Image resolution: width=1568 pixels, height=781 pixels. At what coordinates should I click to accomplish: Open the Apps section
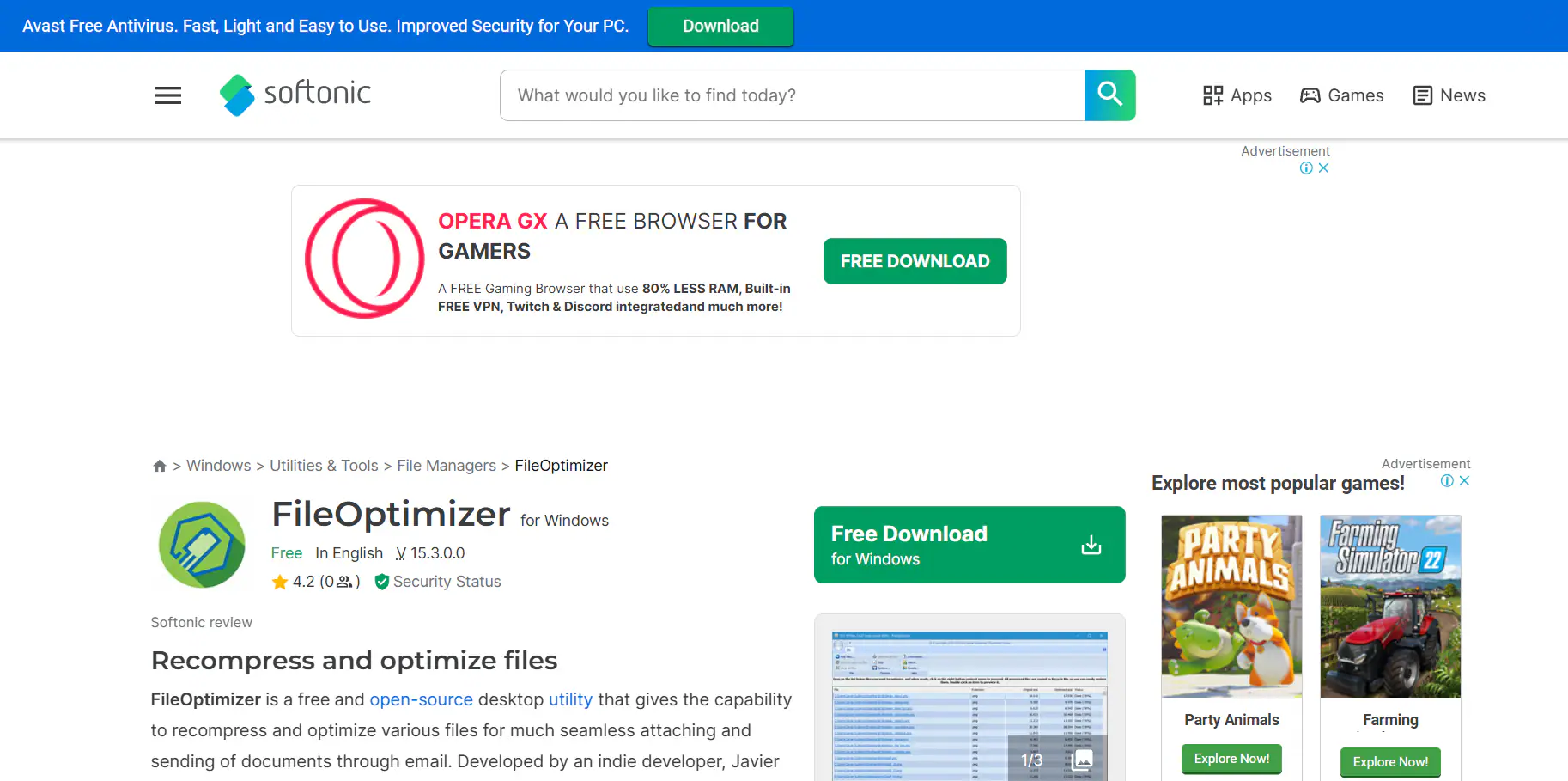[1237, 95]
